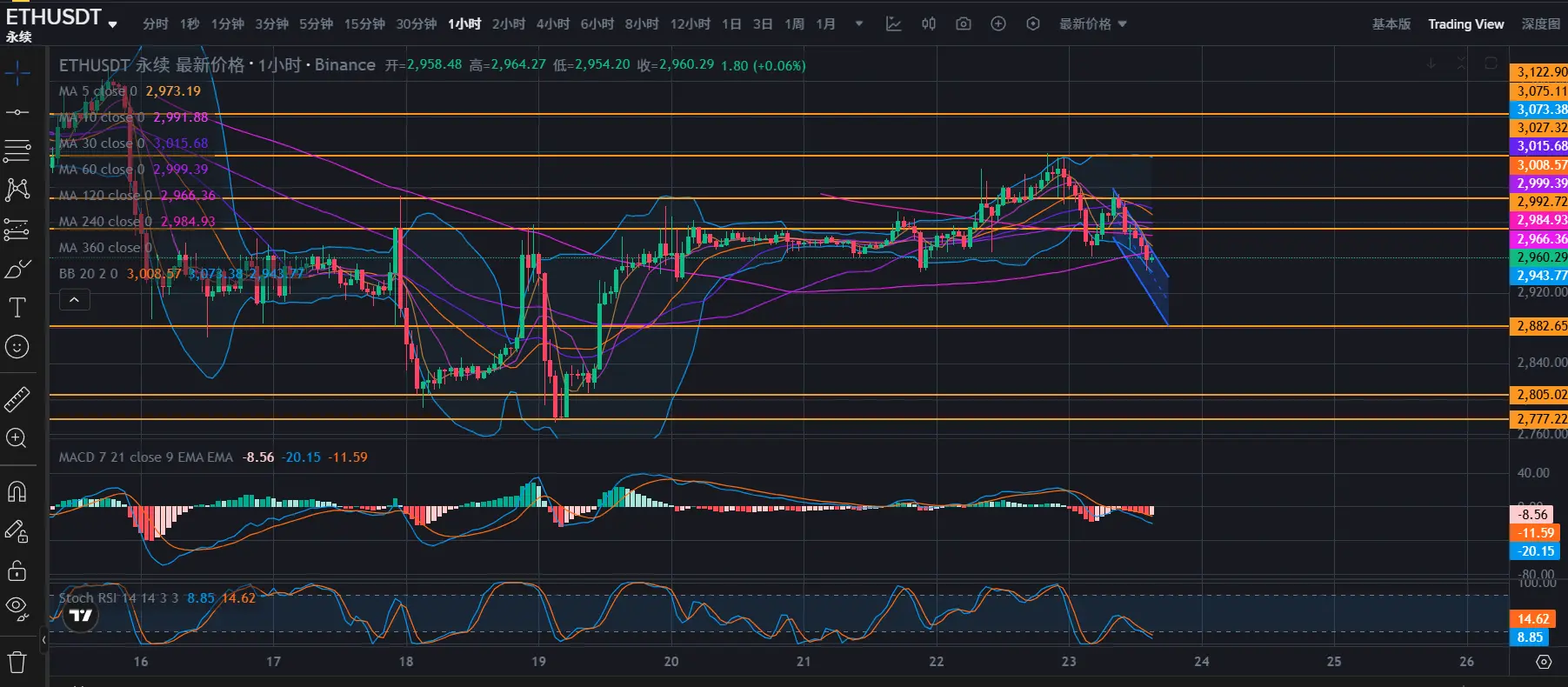Select the 6小时 timeframe

(x=597, y=24)
